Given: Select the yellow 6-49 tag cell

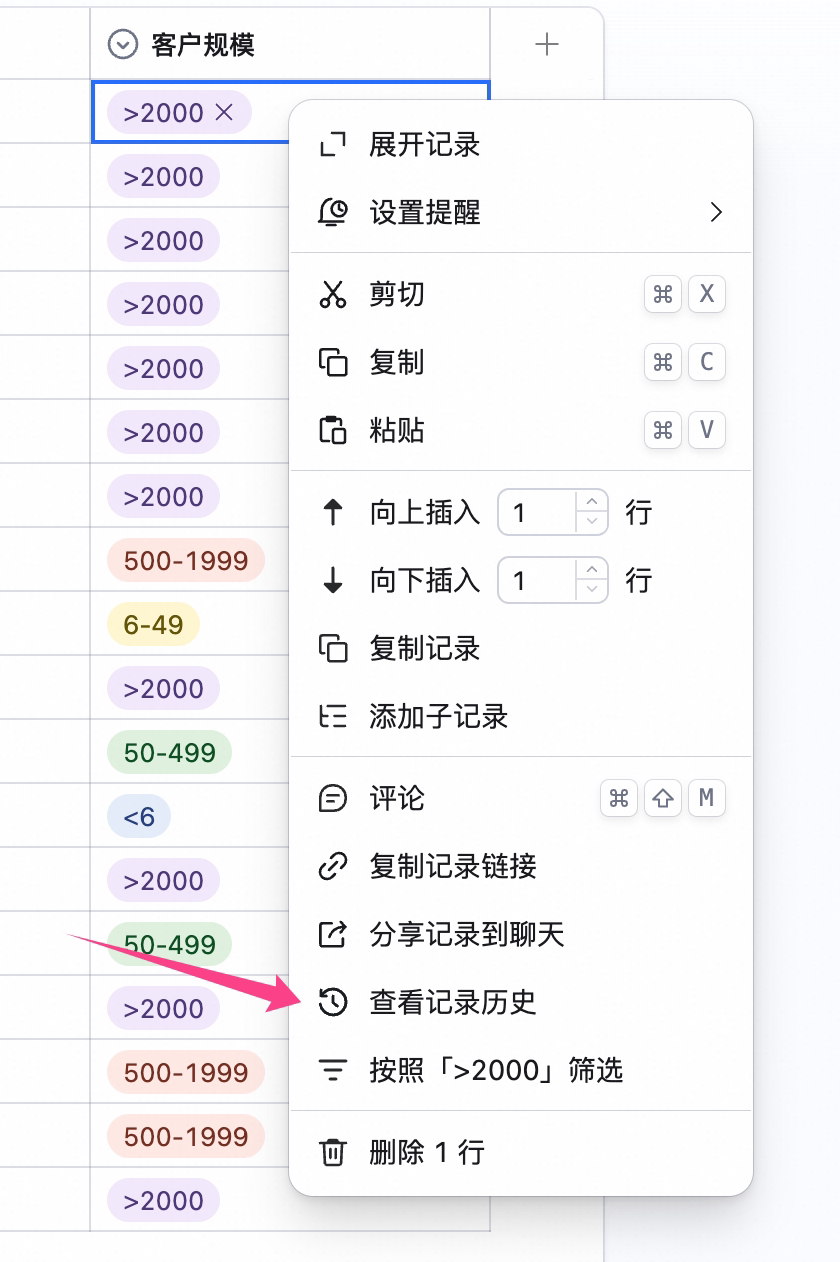Looking at the screenshot, I should point(153,625).
